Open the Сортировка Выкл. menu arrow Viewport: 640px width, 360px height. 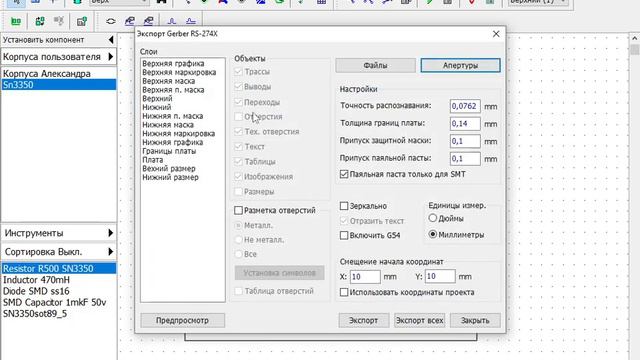tap(111, 252)
